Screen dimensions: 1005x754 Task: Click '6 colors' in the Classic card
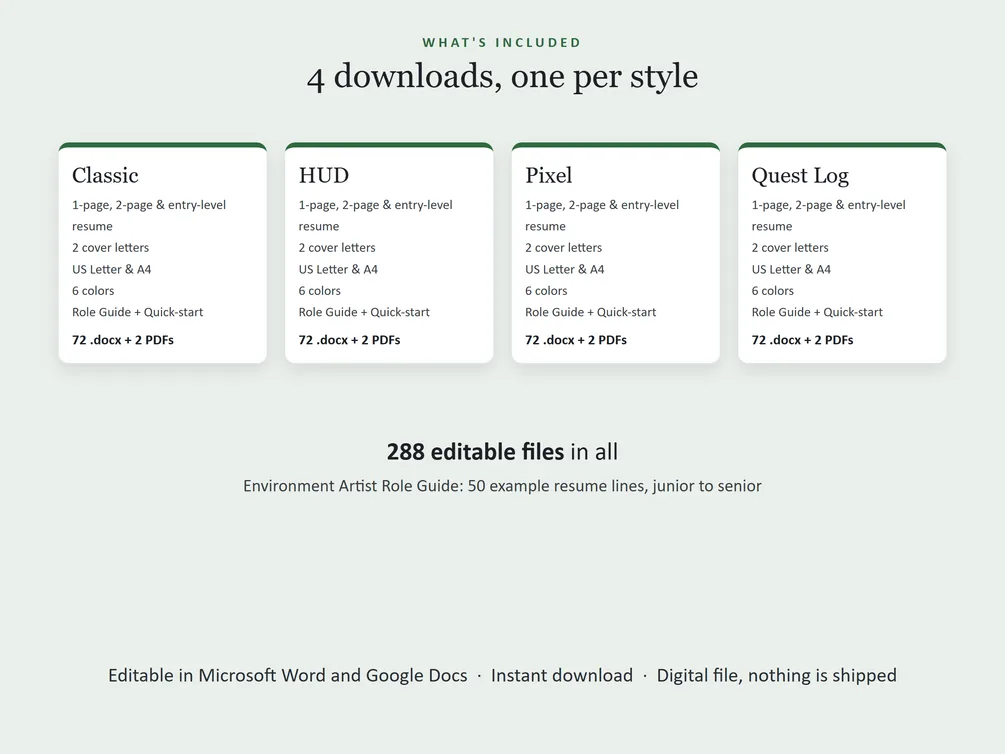pyautogui.click(x=93, y=290)
